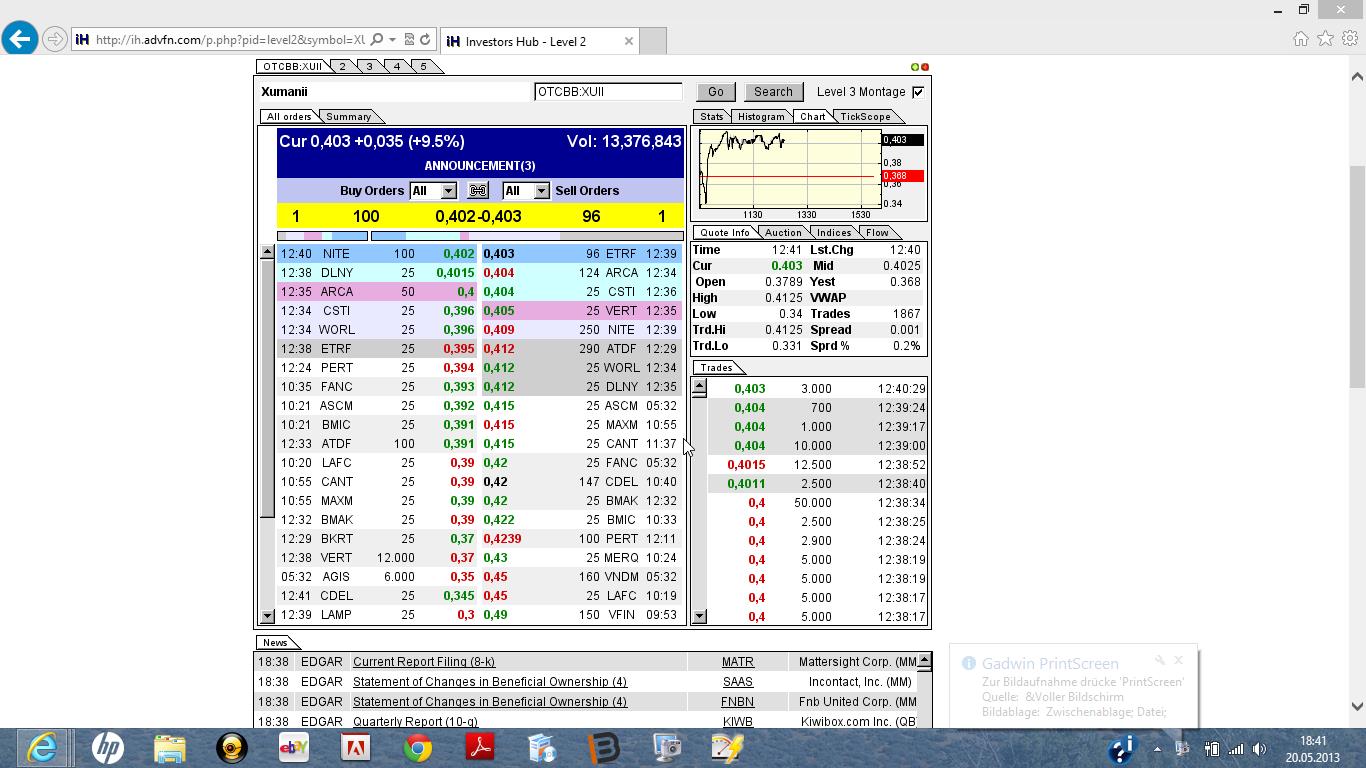Click the red status dot above the montage

click(925, 66)
